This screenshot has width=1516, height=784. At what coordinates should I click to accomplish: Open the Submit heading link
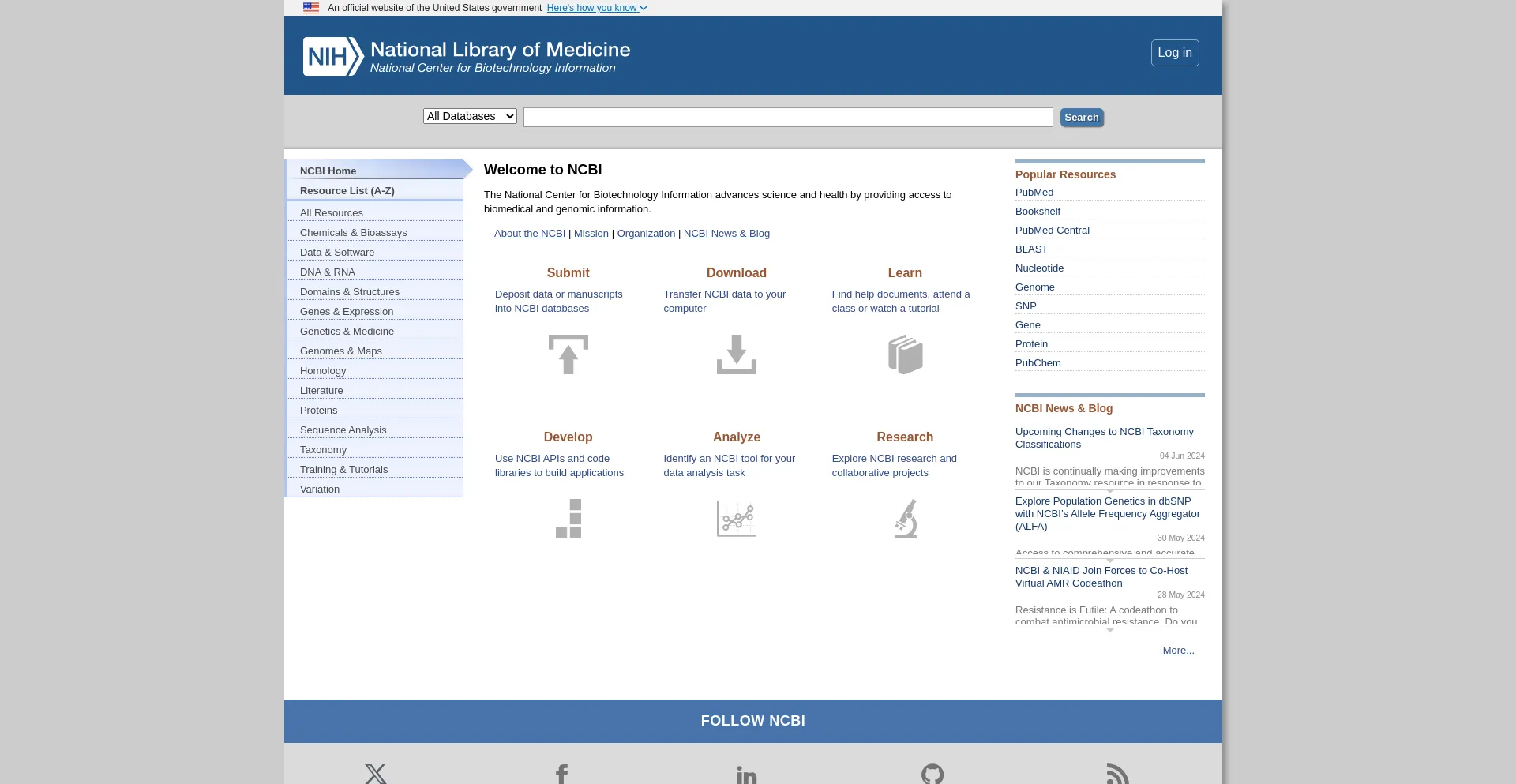click(x=568, y=272)
